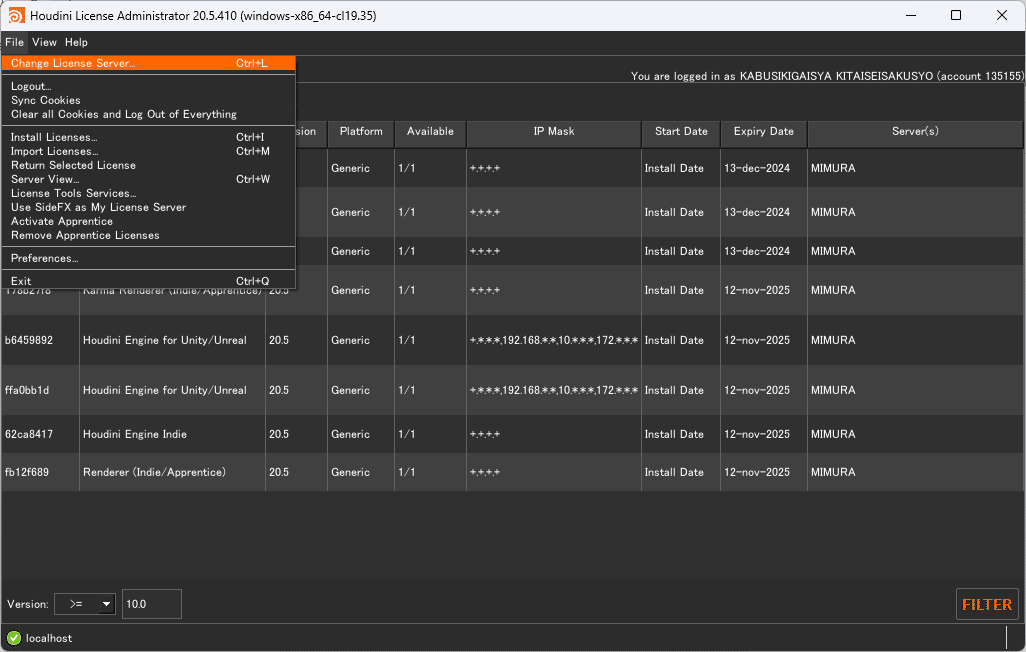Click the green localhost connection status icon
The width and height of the screenshot is (1026, 652).
pyautogui.click(x=11, y=638)
